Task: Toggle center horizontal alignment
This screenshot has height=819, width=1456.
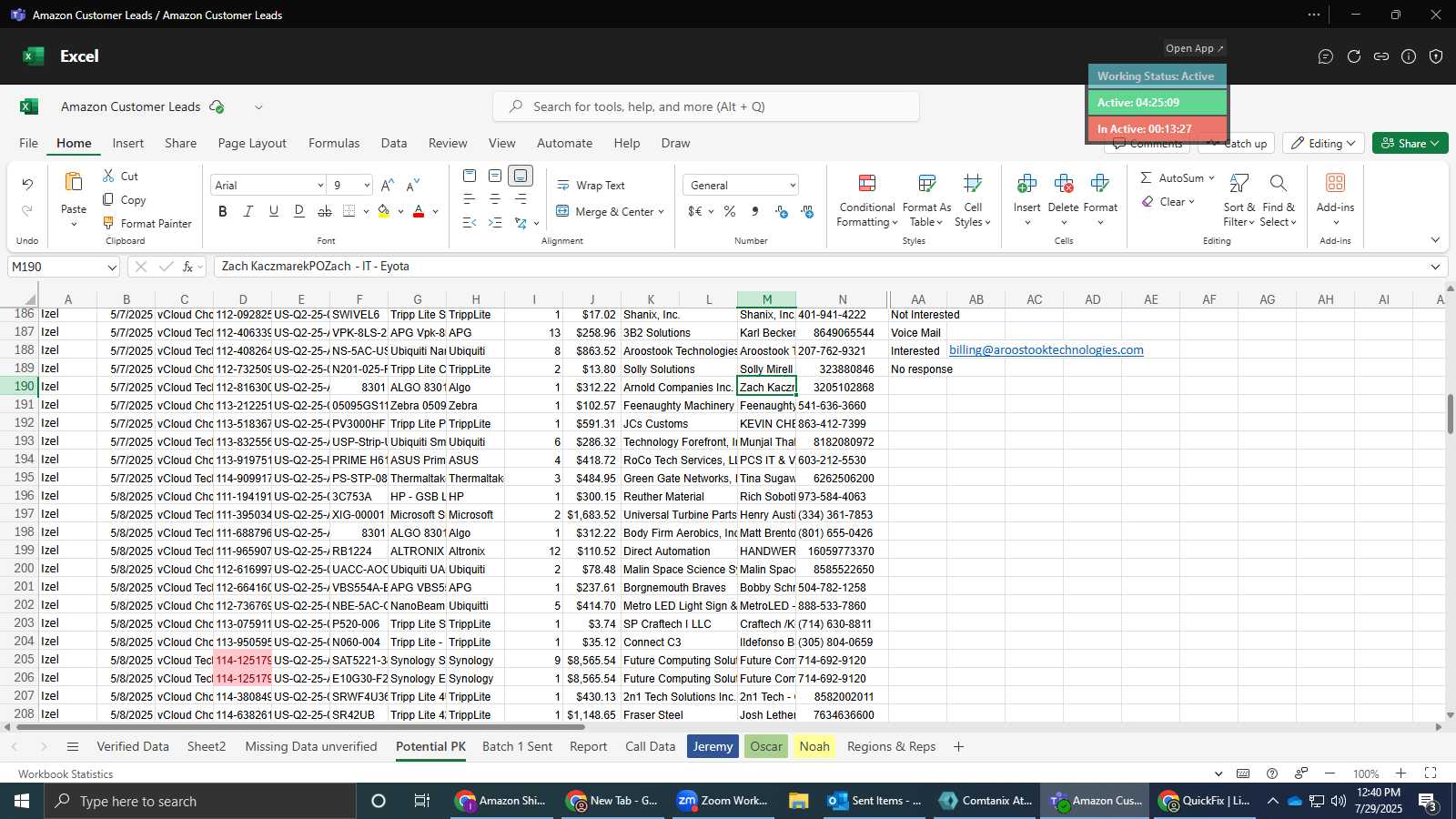Action: (x=495, y=198)
